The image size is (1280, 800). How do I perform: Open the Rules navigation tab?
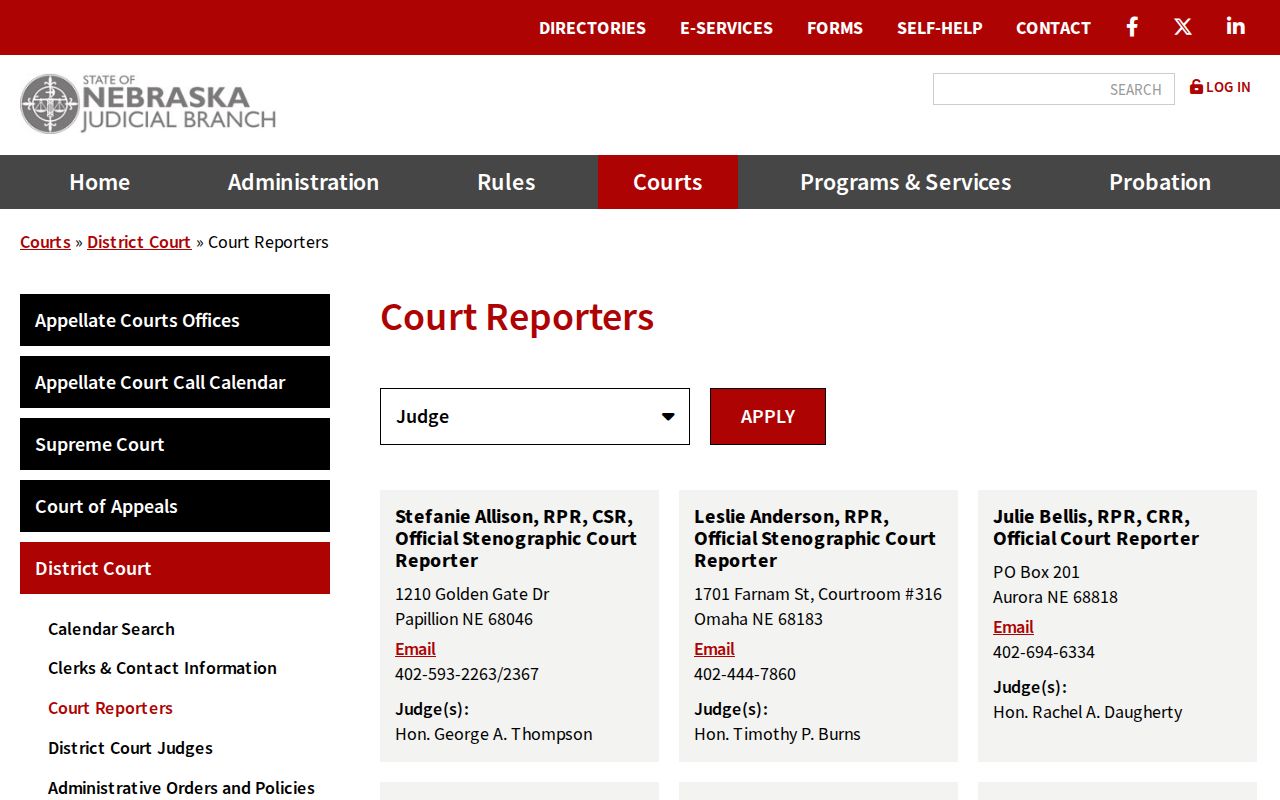(x=506, y=182)
